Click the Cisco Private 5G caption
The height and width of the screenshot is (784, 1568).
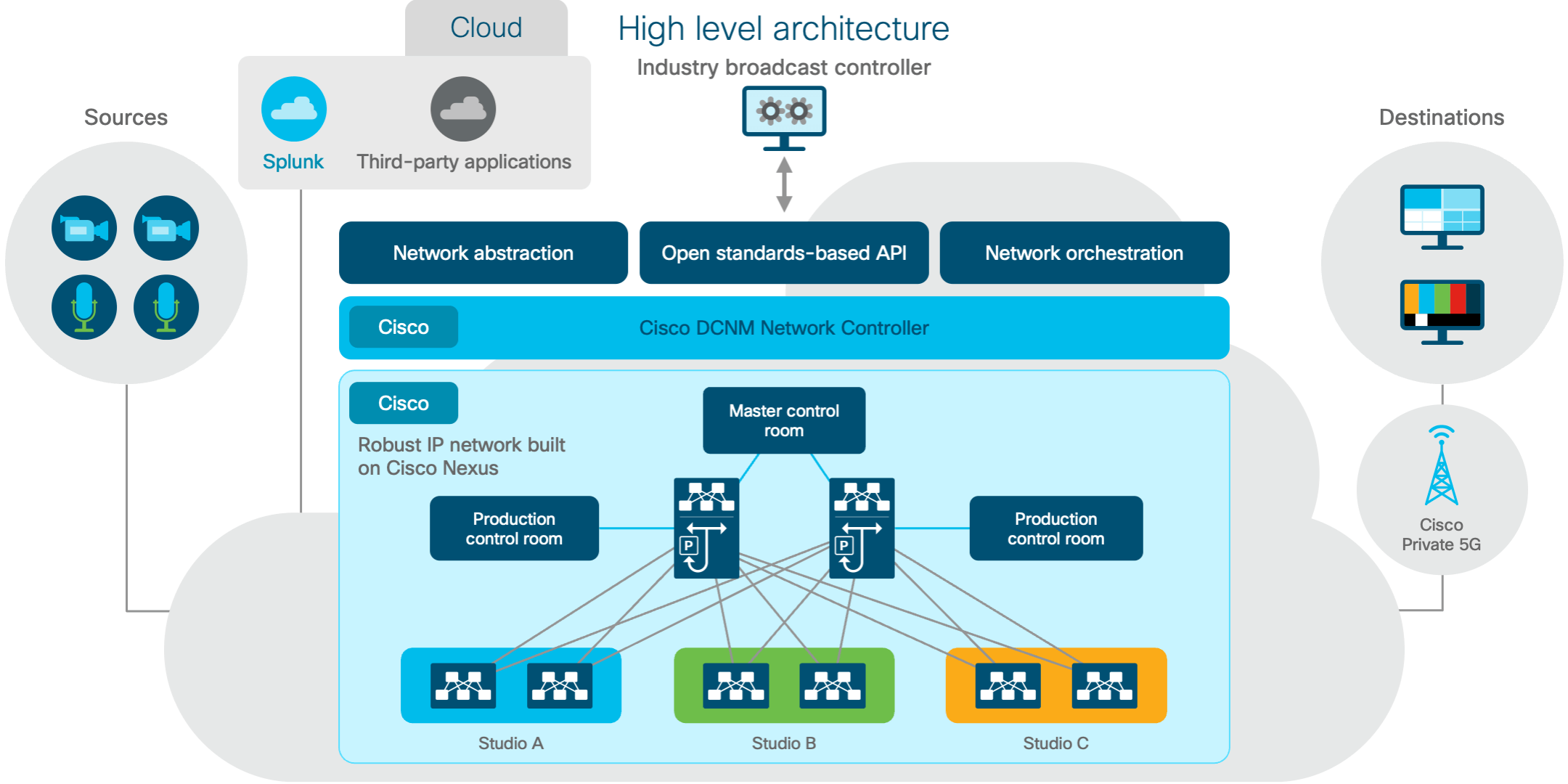point(1442,534)
